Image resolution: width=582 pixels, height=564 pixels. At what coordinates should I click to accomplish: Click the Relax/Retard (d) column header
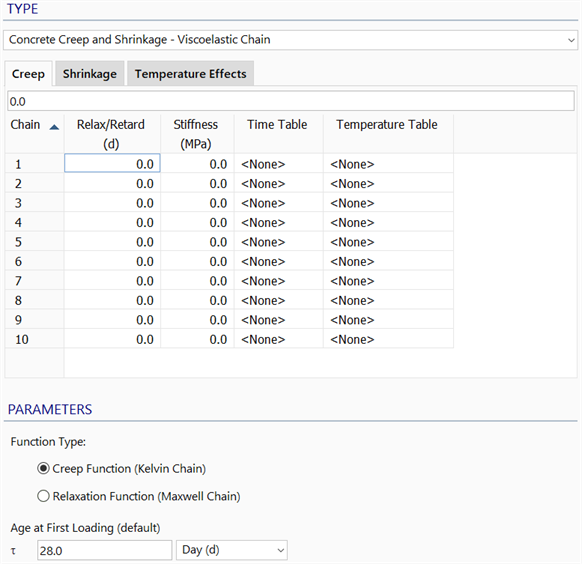pyautogui.click(x=112, y=134)
